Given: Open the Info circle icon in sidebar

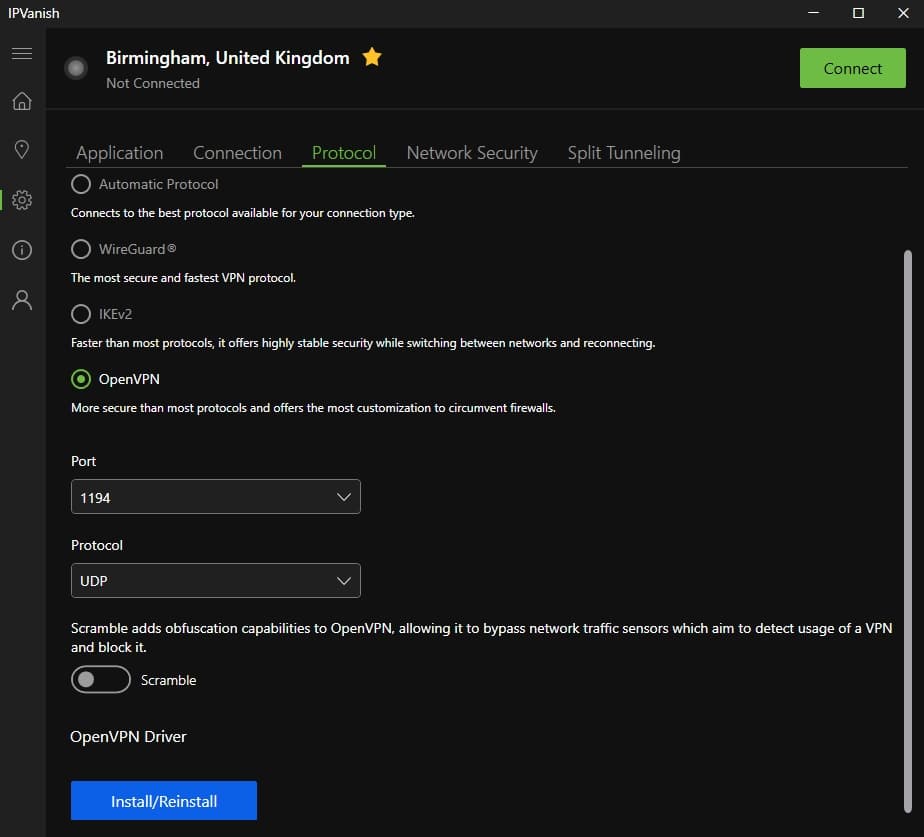Looking at the screenshot, I should (x=22, y=250).
